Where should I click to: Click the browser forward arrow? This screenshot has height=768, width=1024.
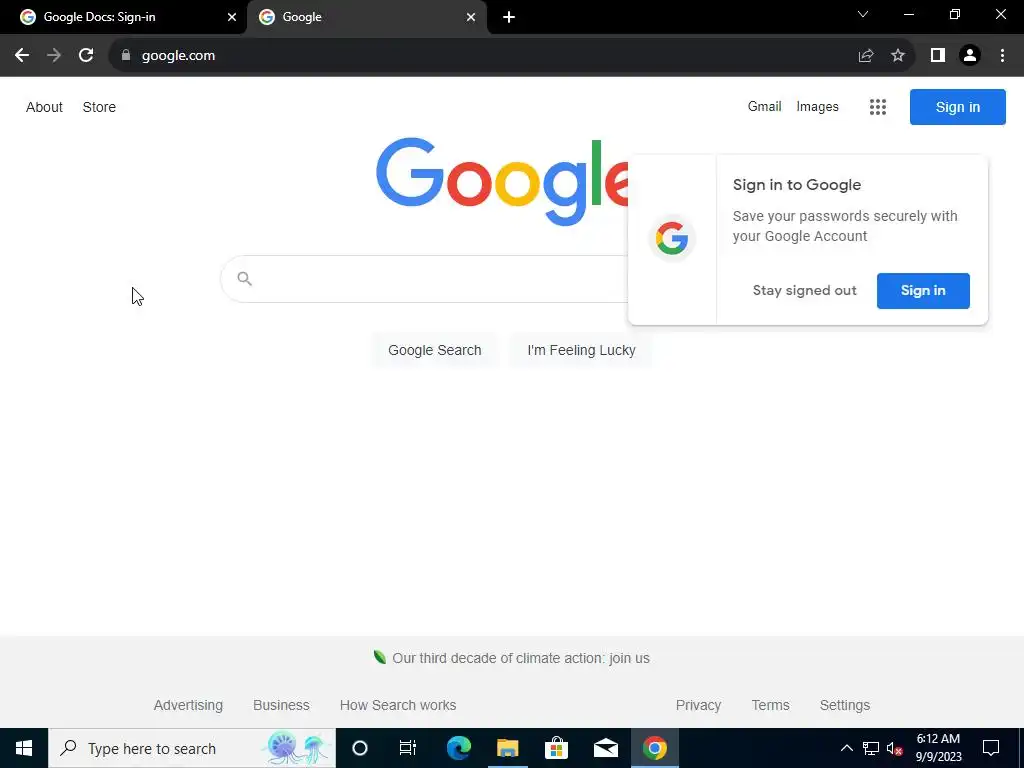pyautogui.click(x=54, y=56)
